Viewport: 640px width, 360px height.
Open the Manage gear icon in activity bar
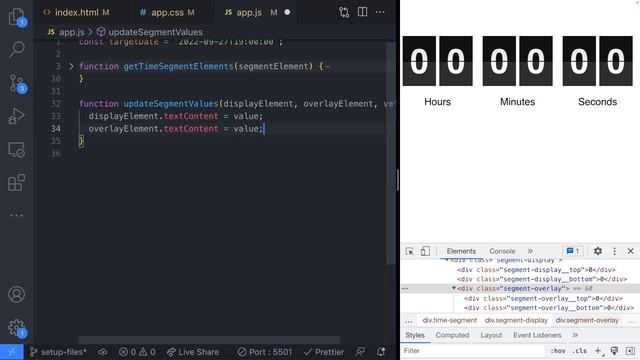(16, 327)
